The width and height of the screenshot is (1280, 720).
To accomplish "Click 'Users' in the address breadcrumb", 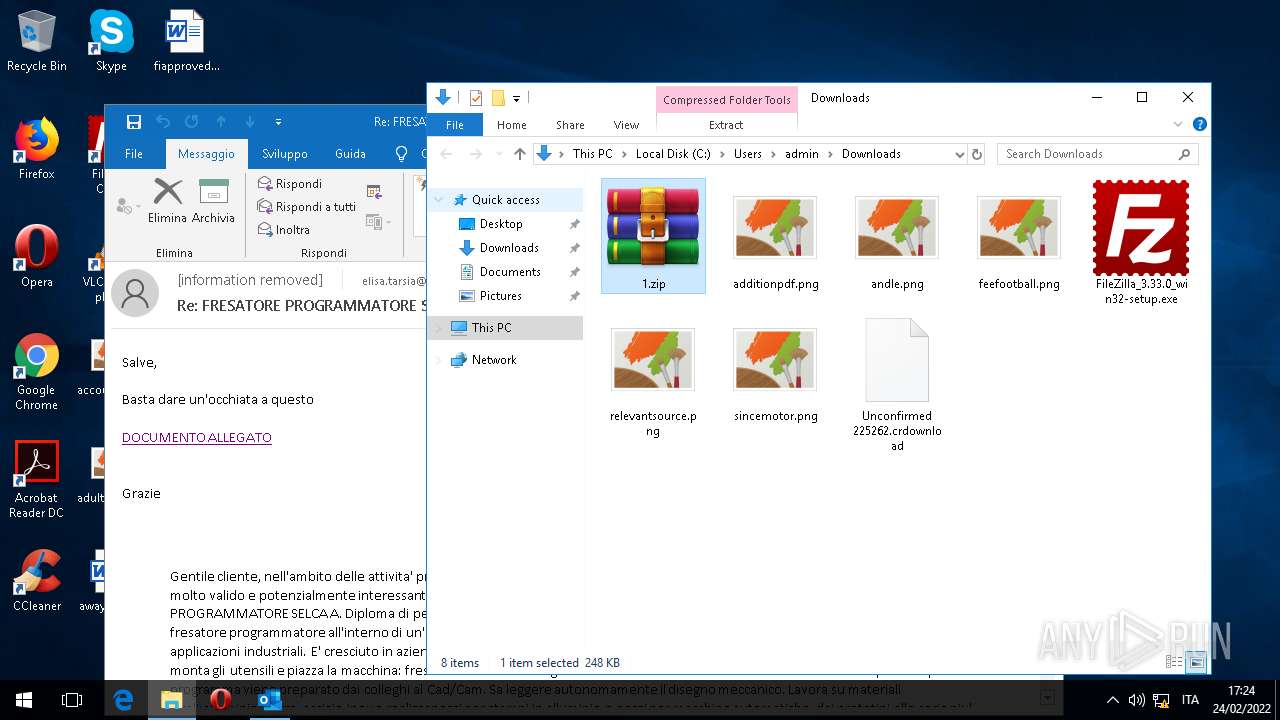I will (x=748, y=154).
